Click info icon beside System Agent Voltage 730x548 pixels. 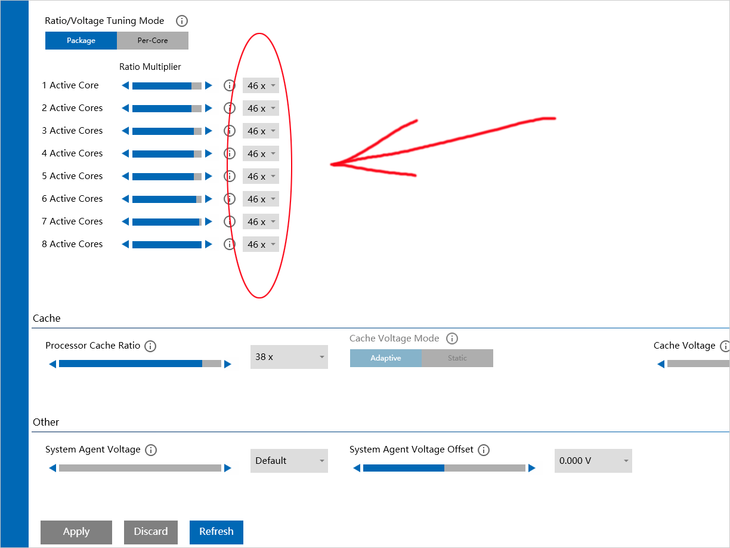pos(151,450)
